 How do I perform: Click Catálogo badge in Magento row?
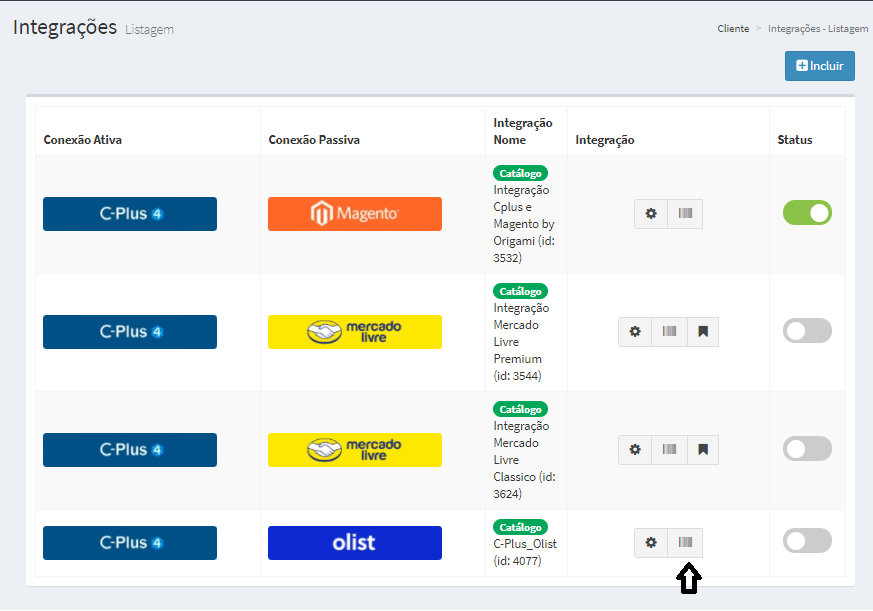coord(520,173)
